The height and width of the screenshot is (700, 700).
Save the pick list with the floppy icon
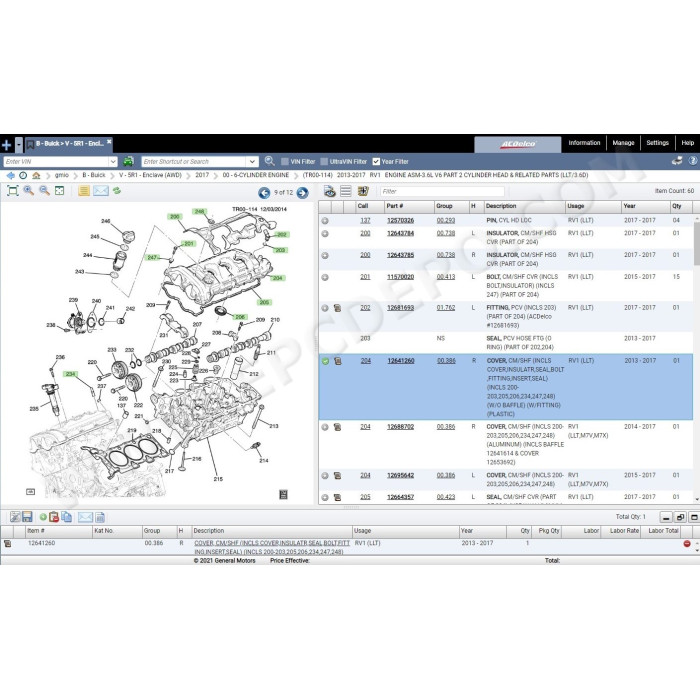coord(27,517)
